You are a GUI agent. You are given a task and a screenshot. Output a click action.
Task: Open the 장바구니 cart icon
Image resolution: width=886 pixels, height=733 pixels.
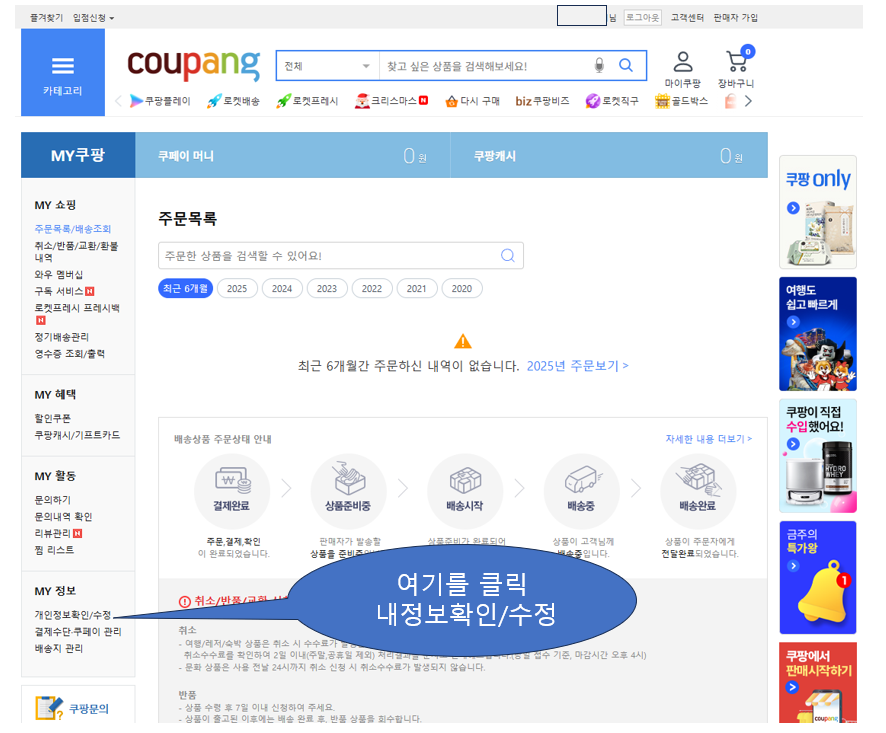tap(736, 68)
